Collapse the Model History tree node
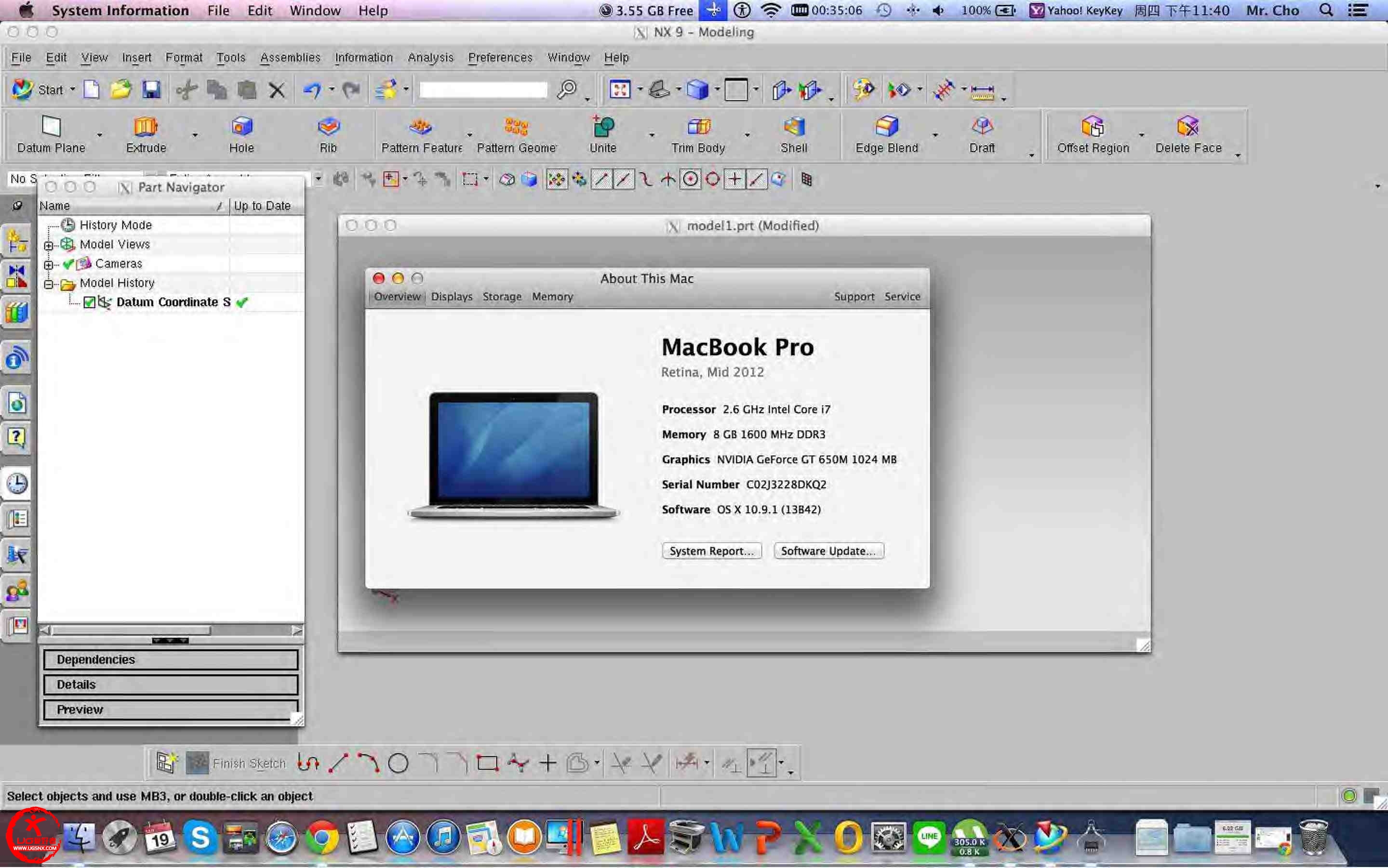The width and height of the screenshot is (1388, 868). pos(49,284)
